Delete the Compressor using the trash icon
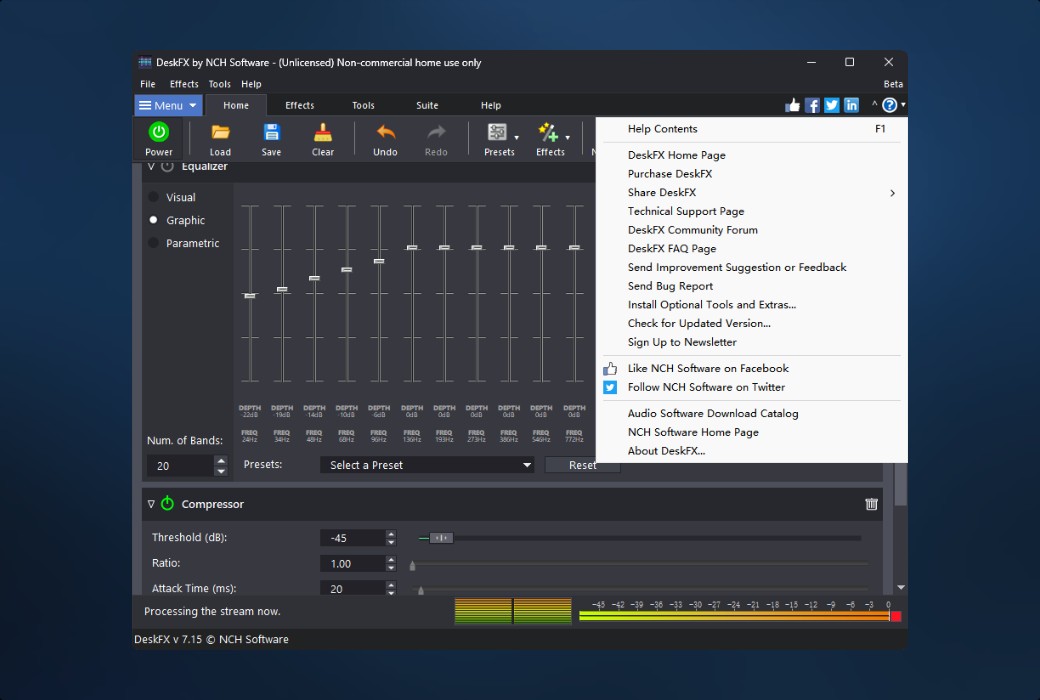Screen dimensions: 1040x700 click(x=871, y=504)
